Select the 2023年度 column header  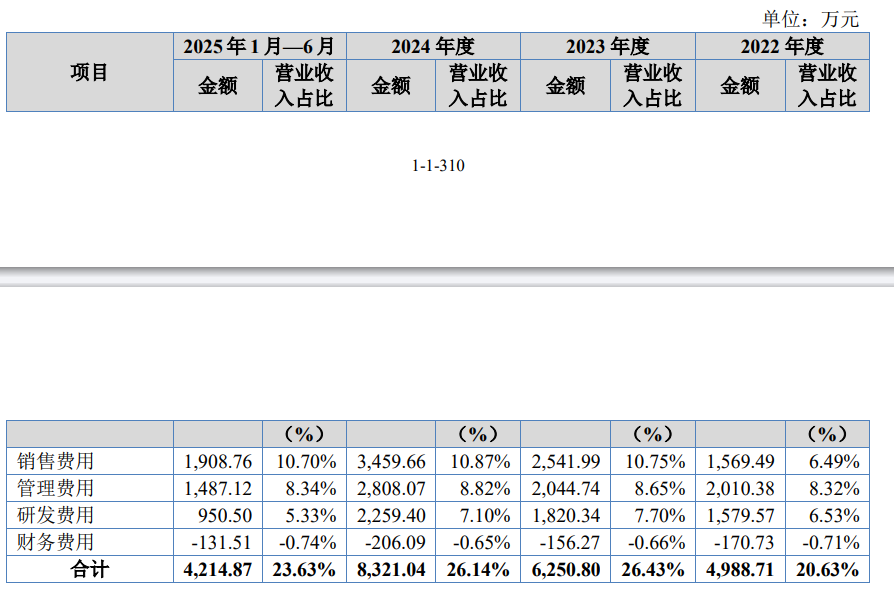click(x=607, y=46)
